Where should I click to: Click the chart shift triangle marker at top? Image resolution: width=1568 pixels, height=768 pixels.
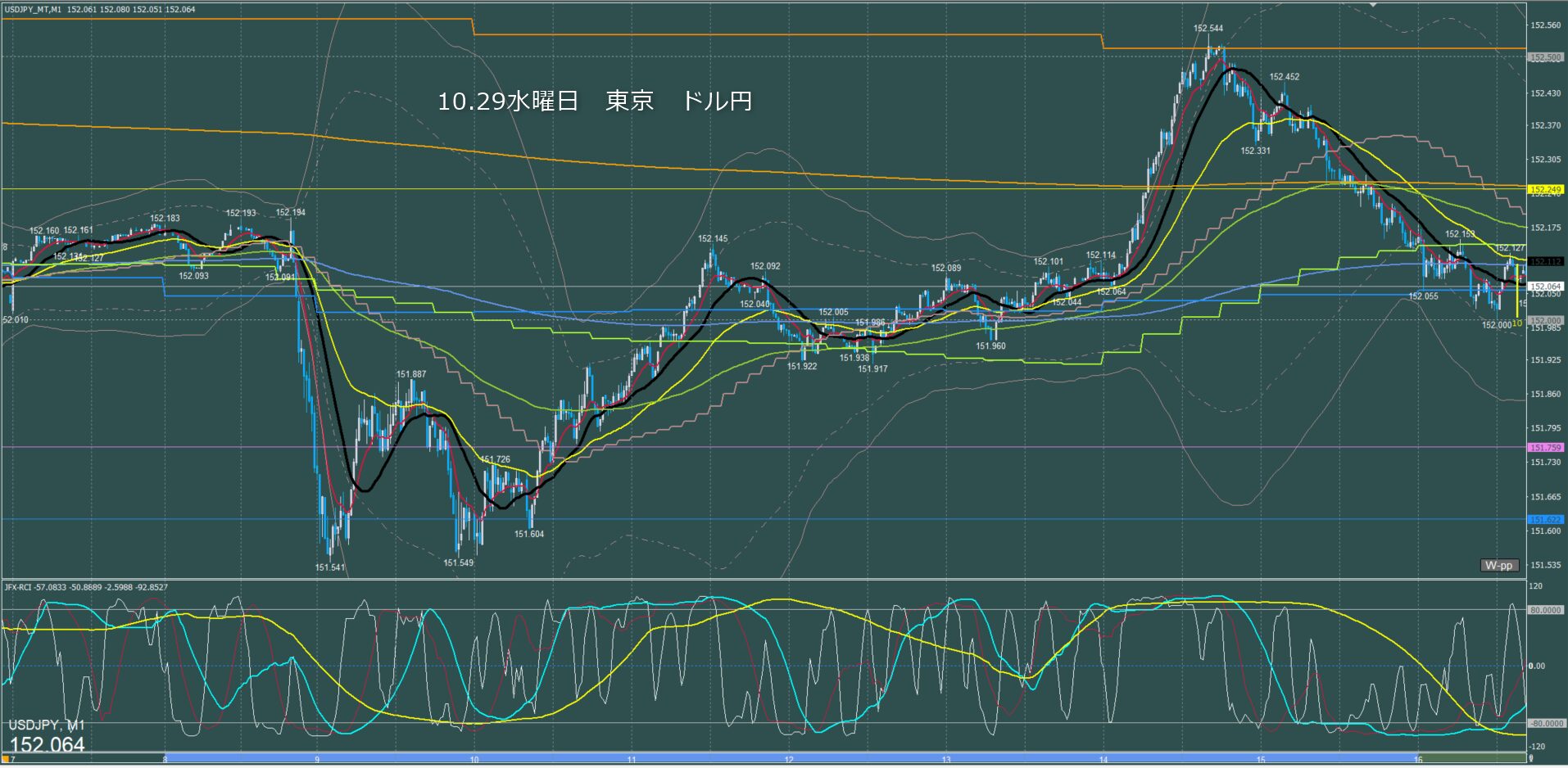(1375, 5)
